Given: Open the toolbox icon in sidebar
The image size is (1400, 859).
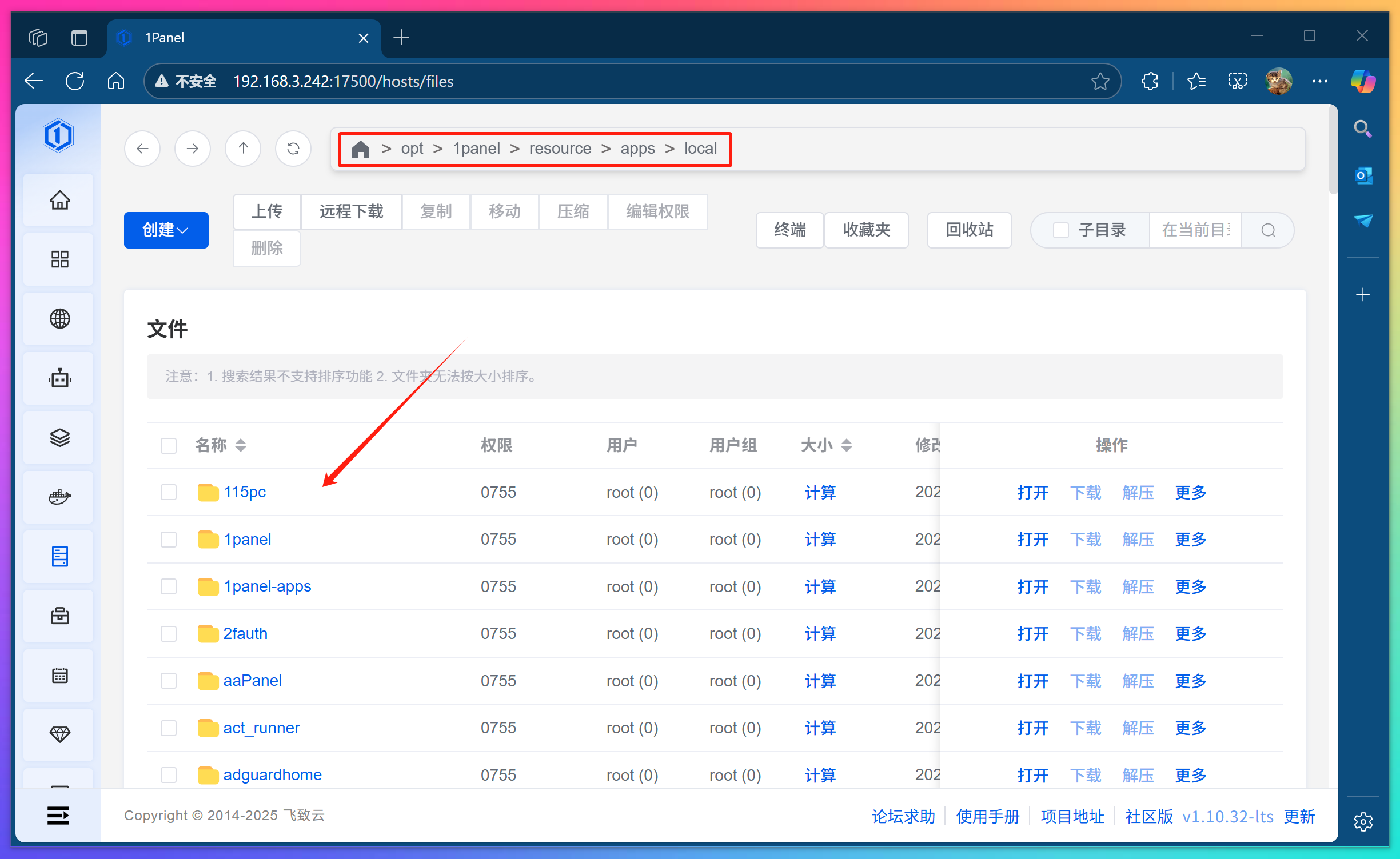Looking at the screenshot, I should (x=58, y=616).
